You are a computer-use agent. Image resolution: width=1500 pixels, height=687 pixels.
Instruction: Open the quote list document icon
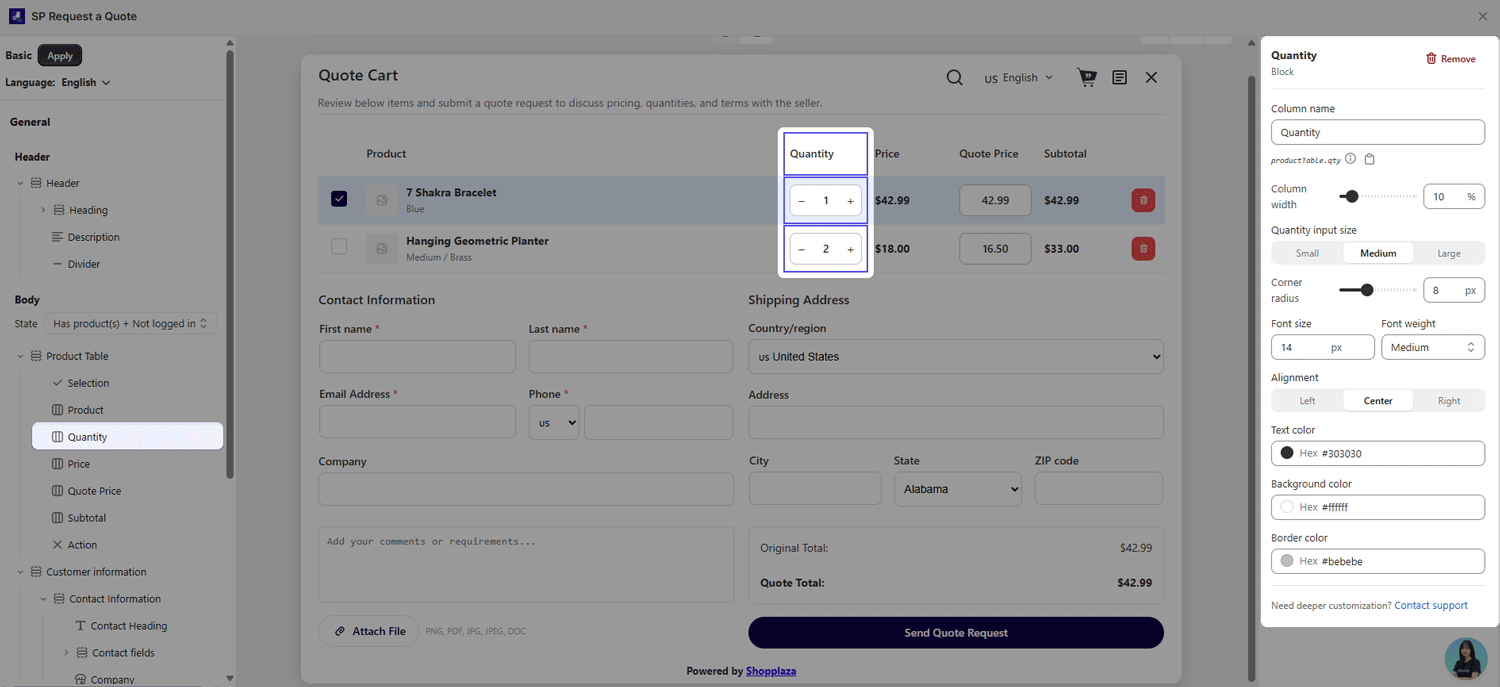point(1120,77)
